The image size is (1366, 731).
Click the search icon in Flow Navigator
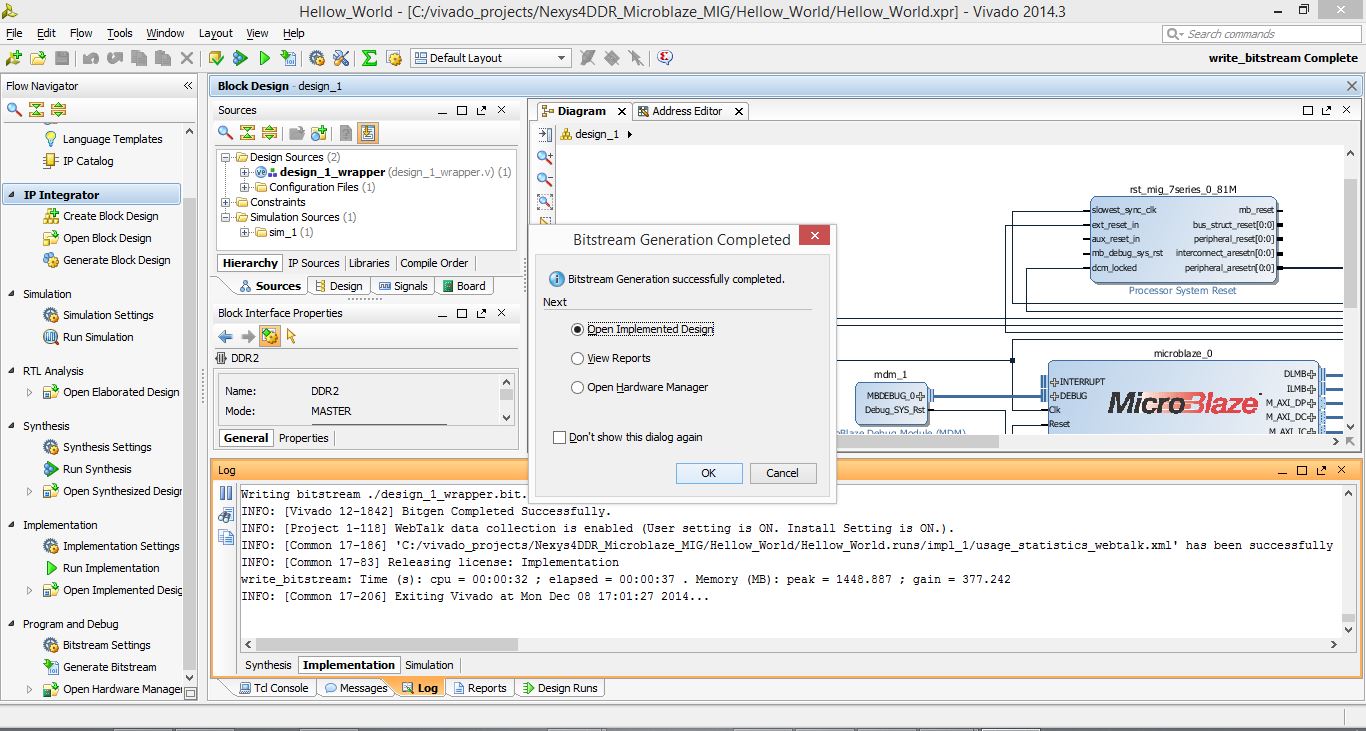(14, 109)
